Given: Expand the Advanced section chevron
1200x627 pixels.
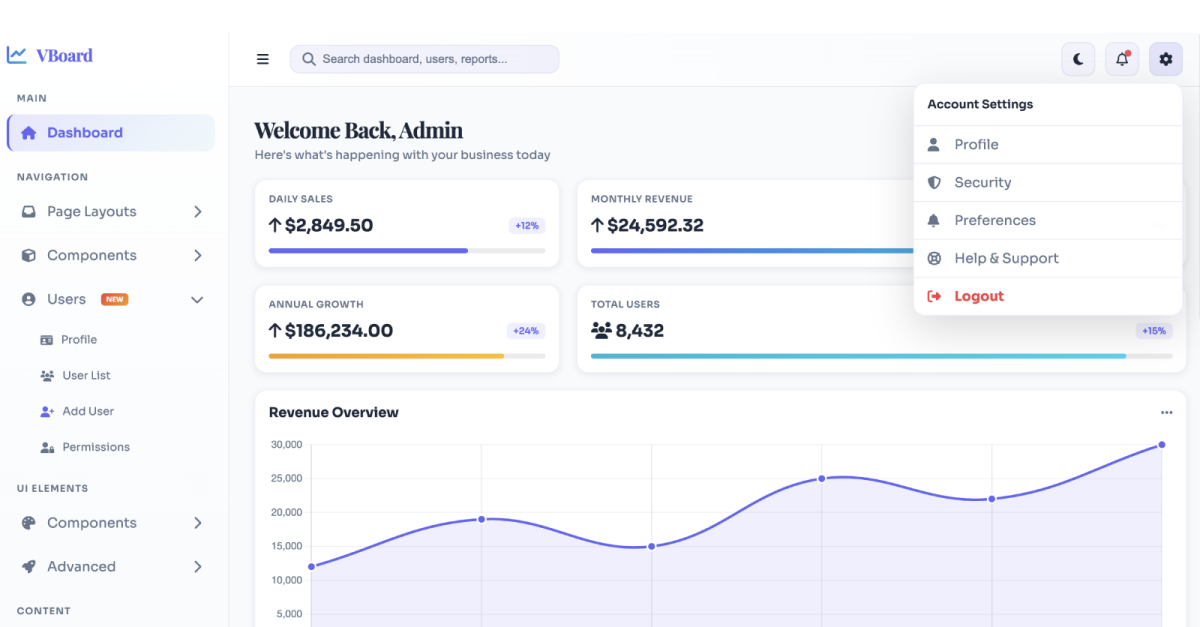Looking at the screenshot, I should coord(198,567).
